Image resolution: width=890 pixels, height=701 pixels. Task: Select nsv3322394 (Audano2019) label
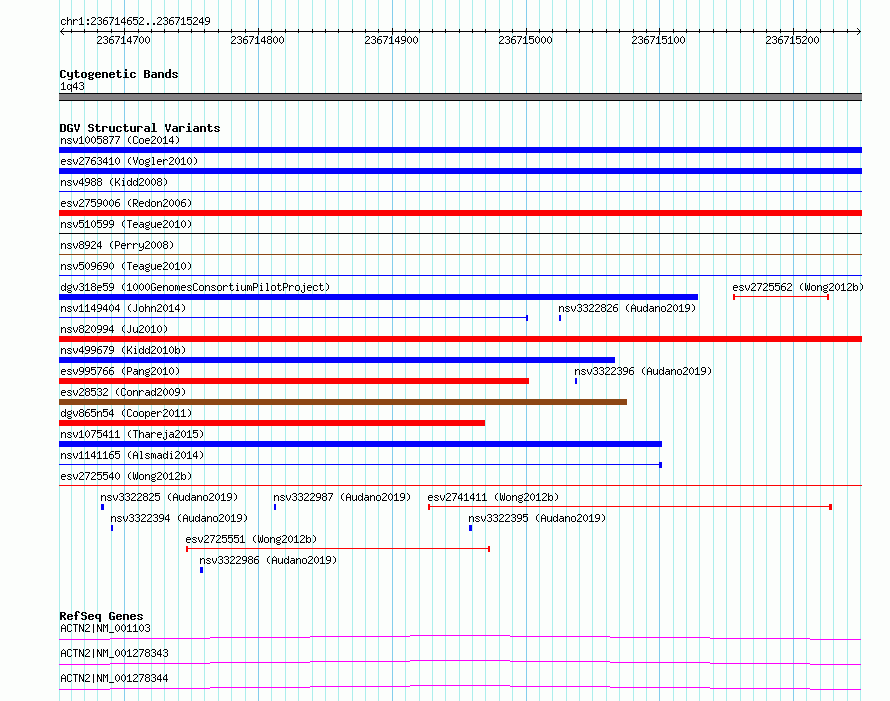[179, 518]
